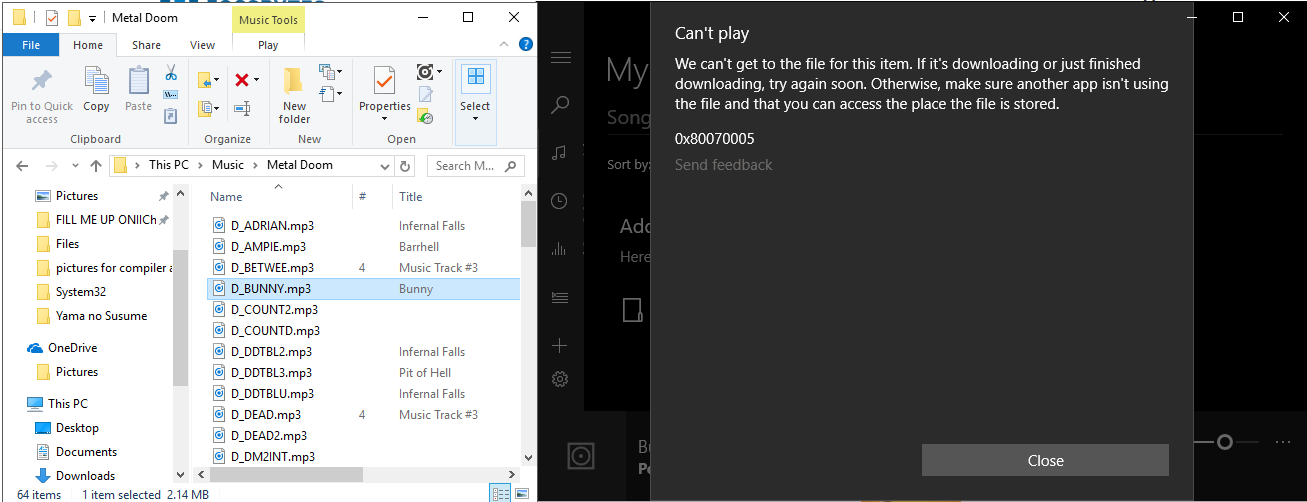Go back using Explorer's back arrow
The image size is (1307, 502).
click(22, 166)
